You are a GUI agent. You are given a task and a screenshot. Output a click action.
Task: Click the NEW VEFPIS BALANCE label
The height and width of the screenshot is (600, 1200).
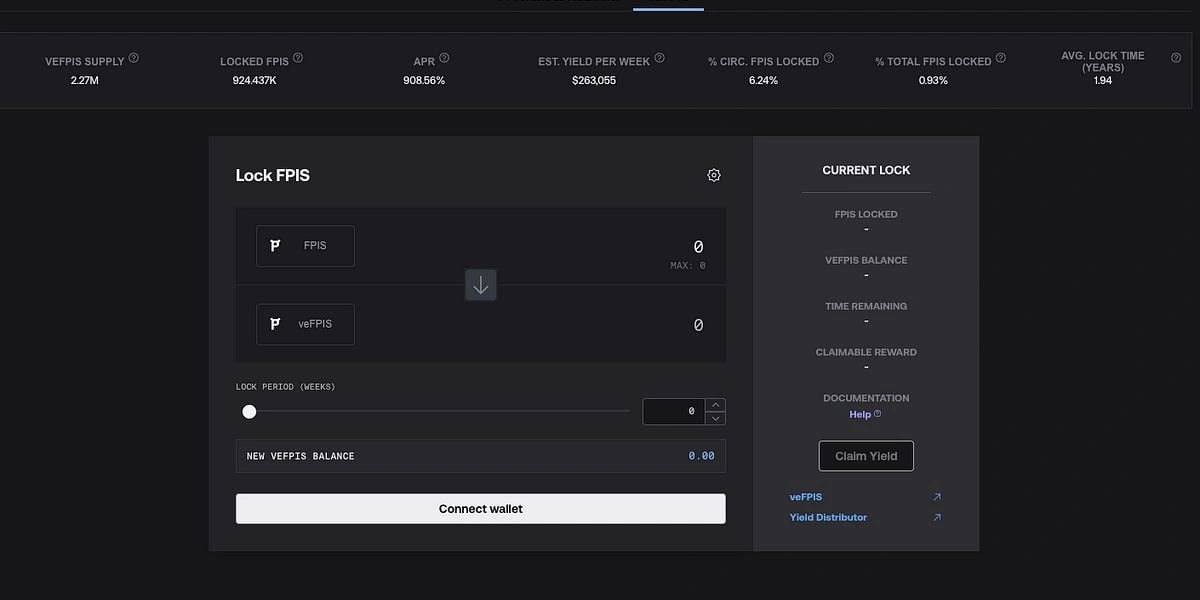point(301,456)
